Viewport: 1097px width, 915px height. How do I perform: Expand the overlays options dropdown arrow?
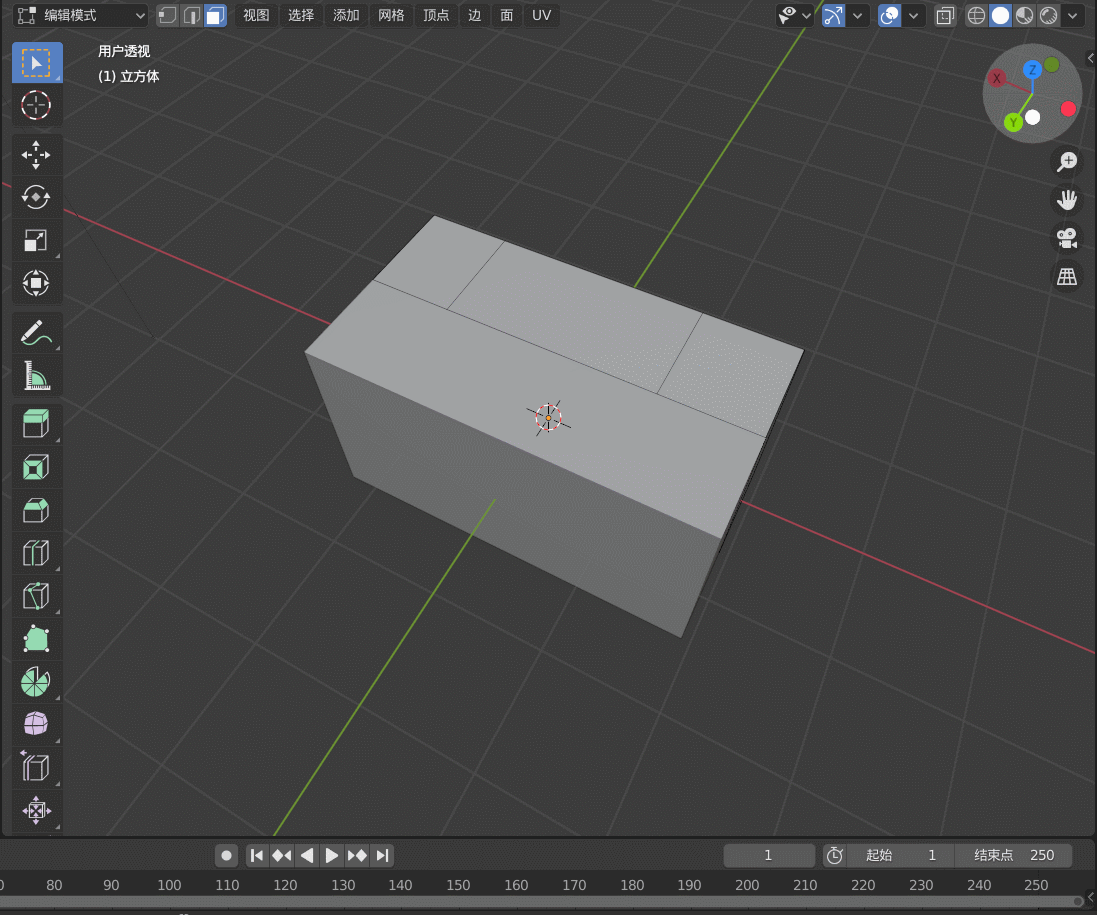click(x=914, y=15)
